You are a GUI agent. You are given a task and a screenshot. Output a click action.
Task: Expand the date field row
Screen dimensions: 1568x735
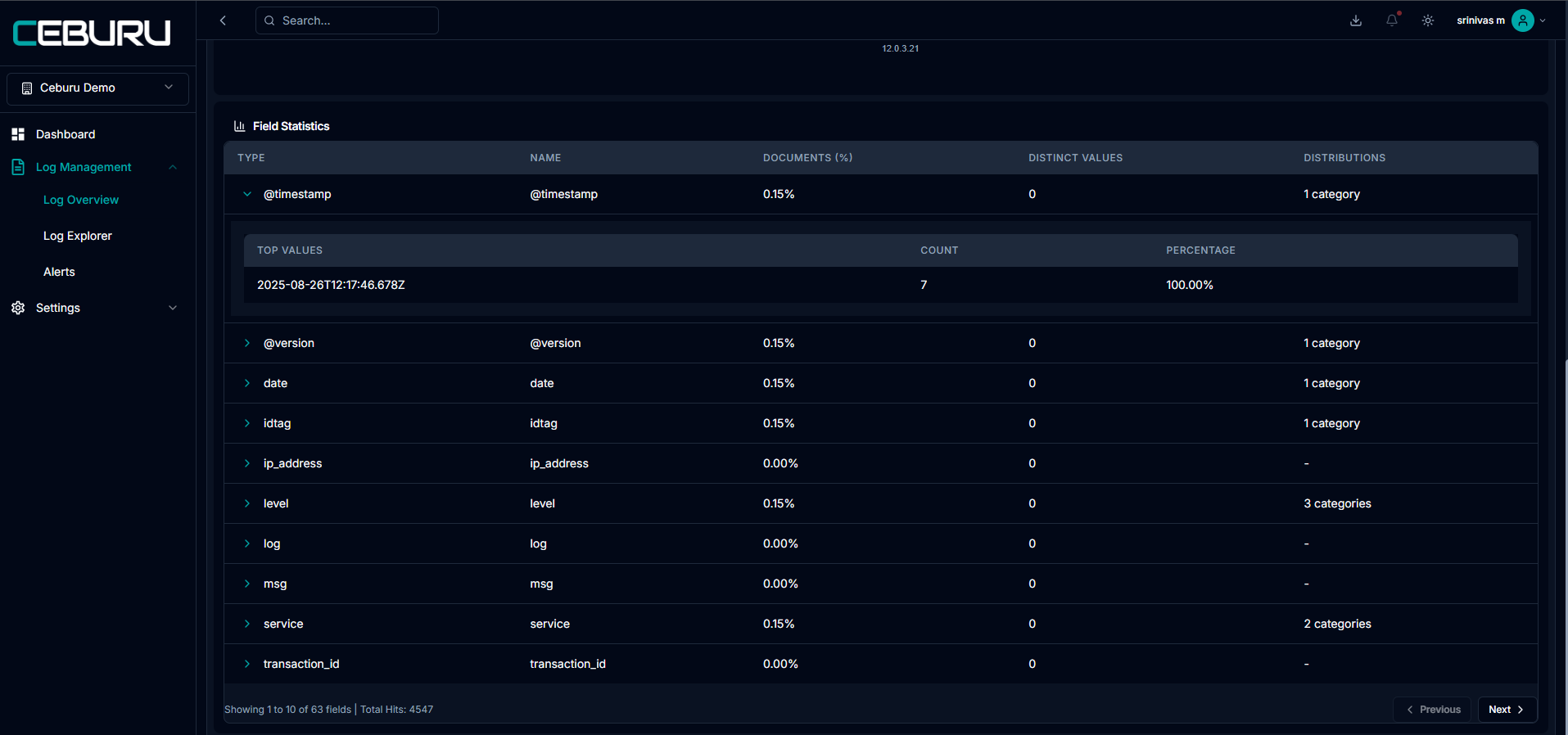click(247, 383)
